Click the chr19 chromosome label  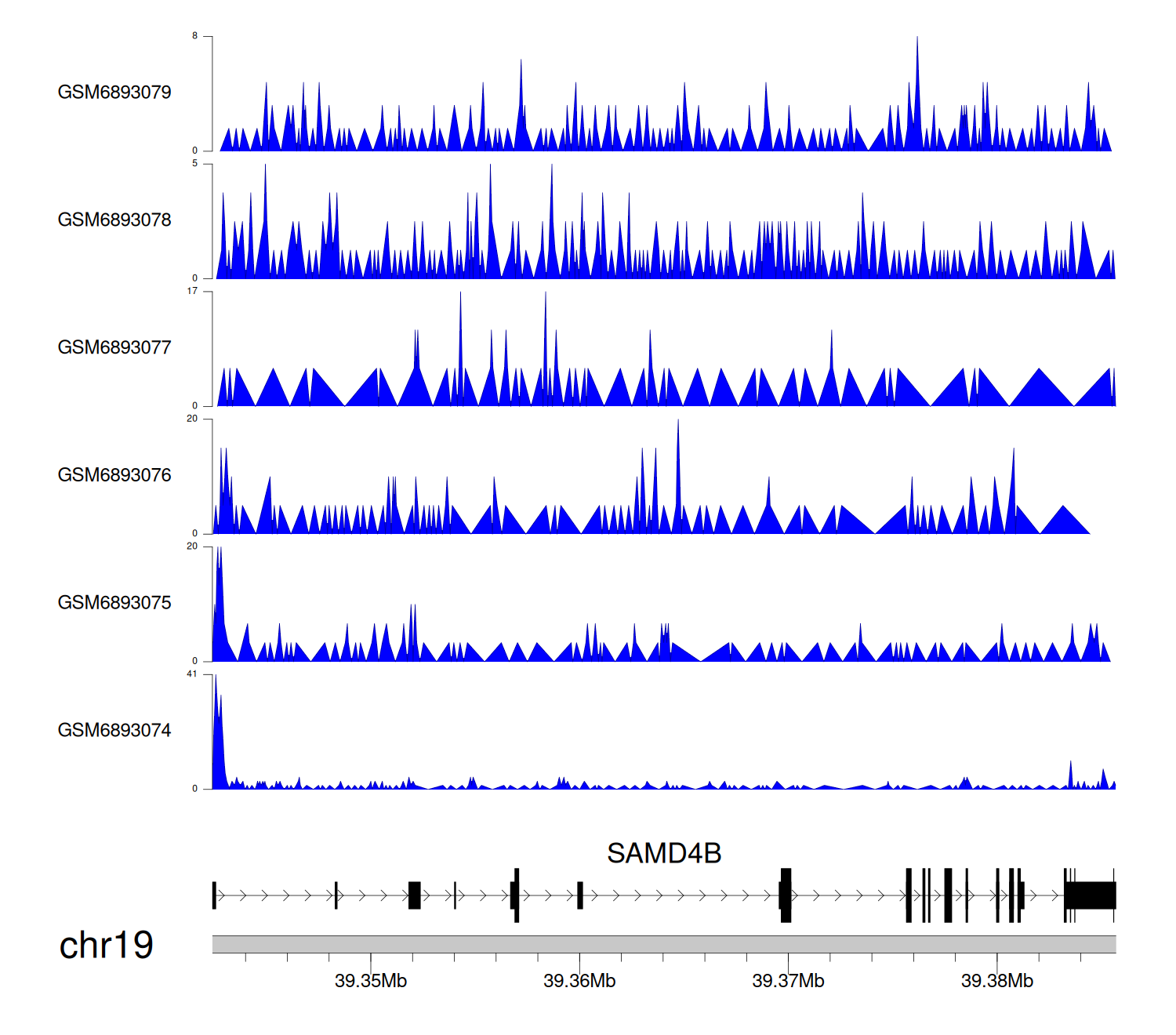tap(106, 945)
